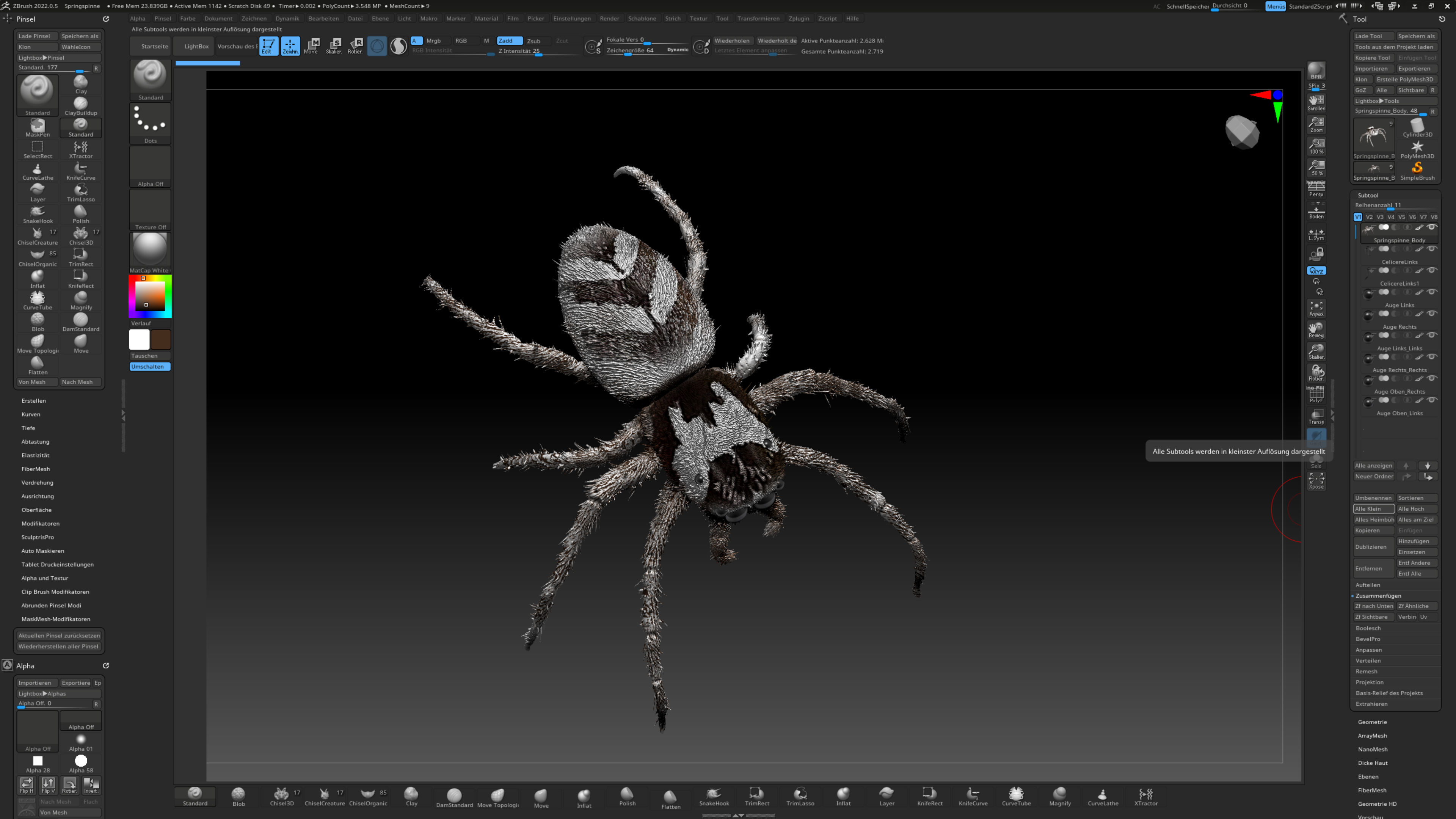The height and width of the screenshot is (819, 1456).
Task: Open the Transformieren menu
Action: 758,19
